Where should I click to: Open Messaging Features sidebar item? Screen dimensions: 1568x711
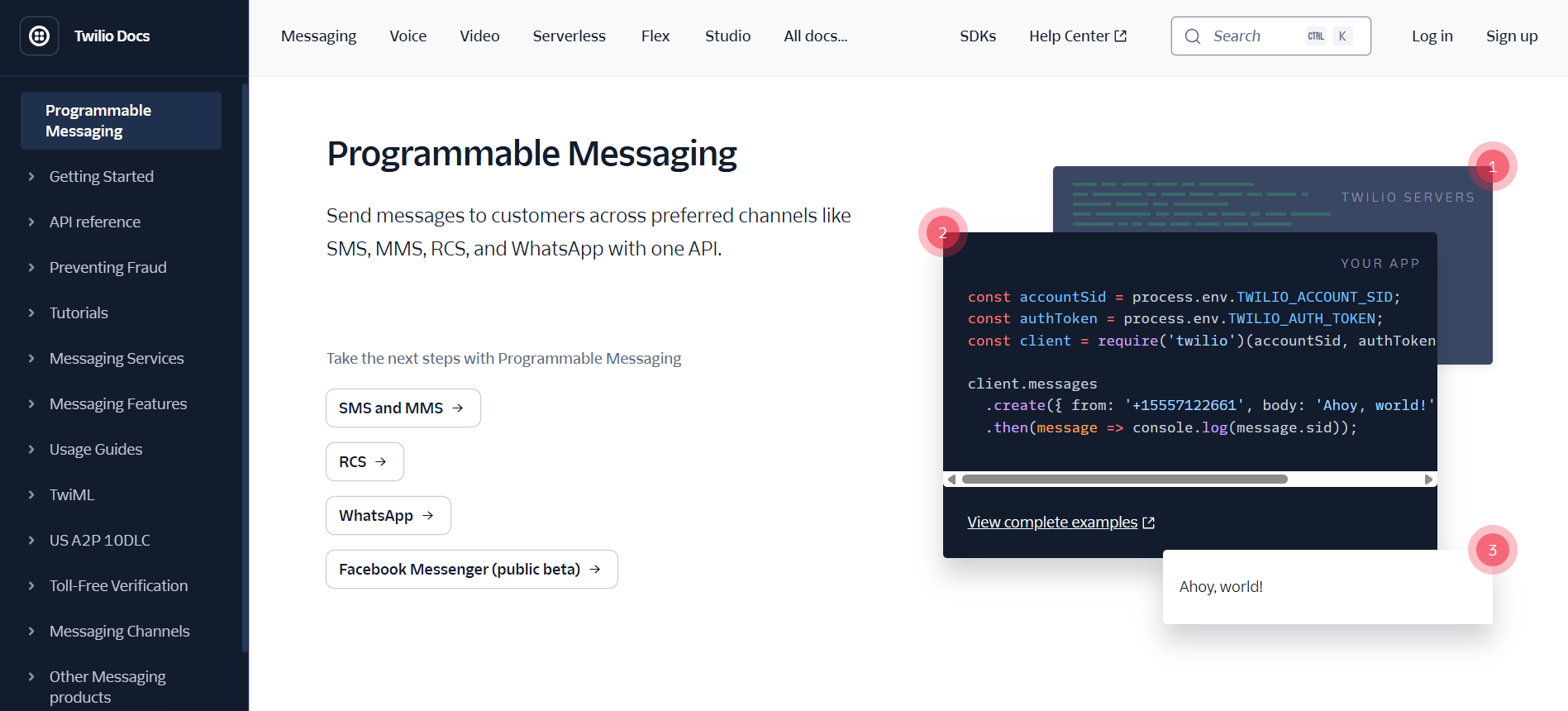pos(118,403)
